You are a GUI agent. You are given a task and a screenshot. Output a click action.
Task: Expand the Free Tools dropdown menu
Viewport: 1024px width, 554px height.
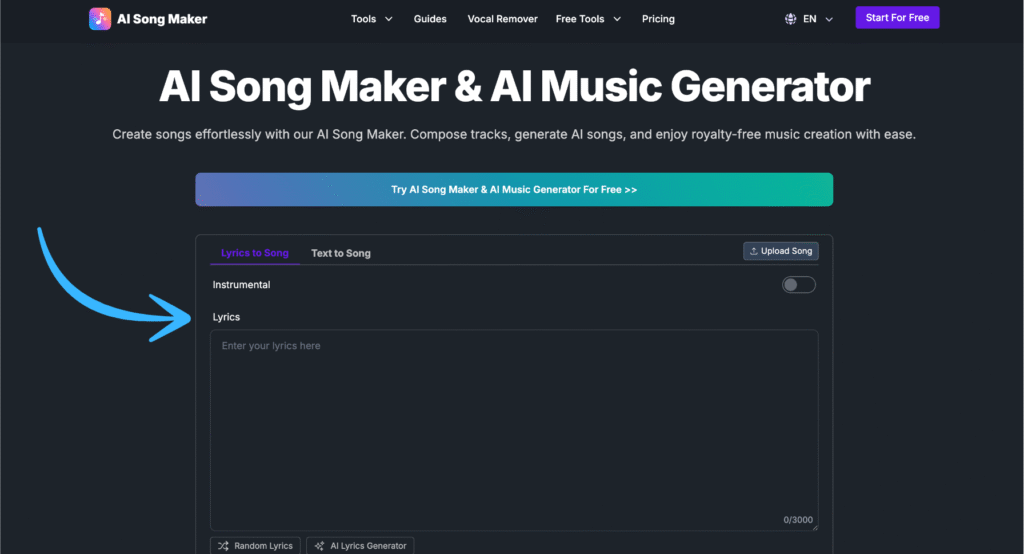coord(588,19)
